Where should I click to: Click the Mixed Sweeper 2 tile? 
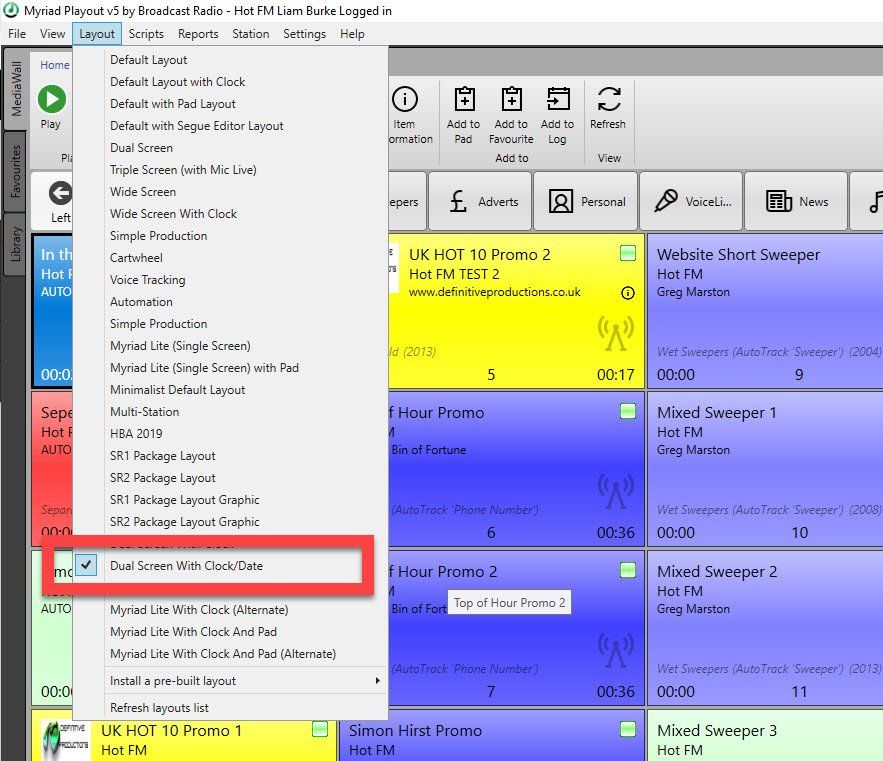[765, 628]
